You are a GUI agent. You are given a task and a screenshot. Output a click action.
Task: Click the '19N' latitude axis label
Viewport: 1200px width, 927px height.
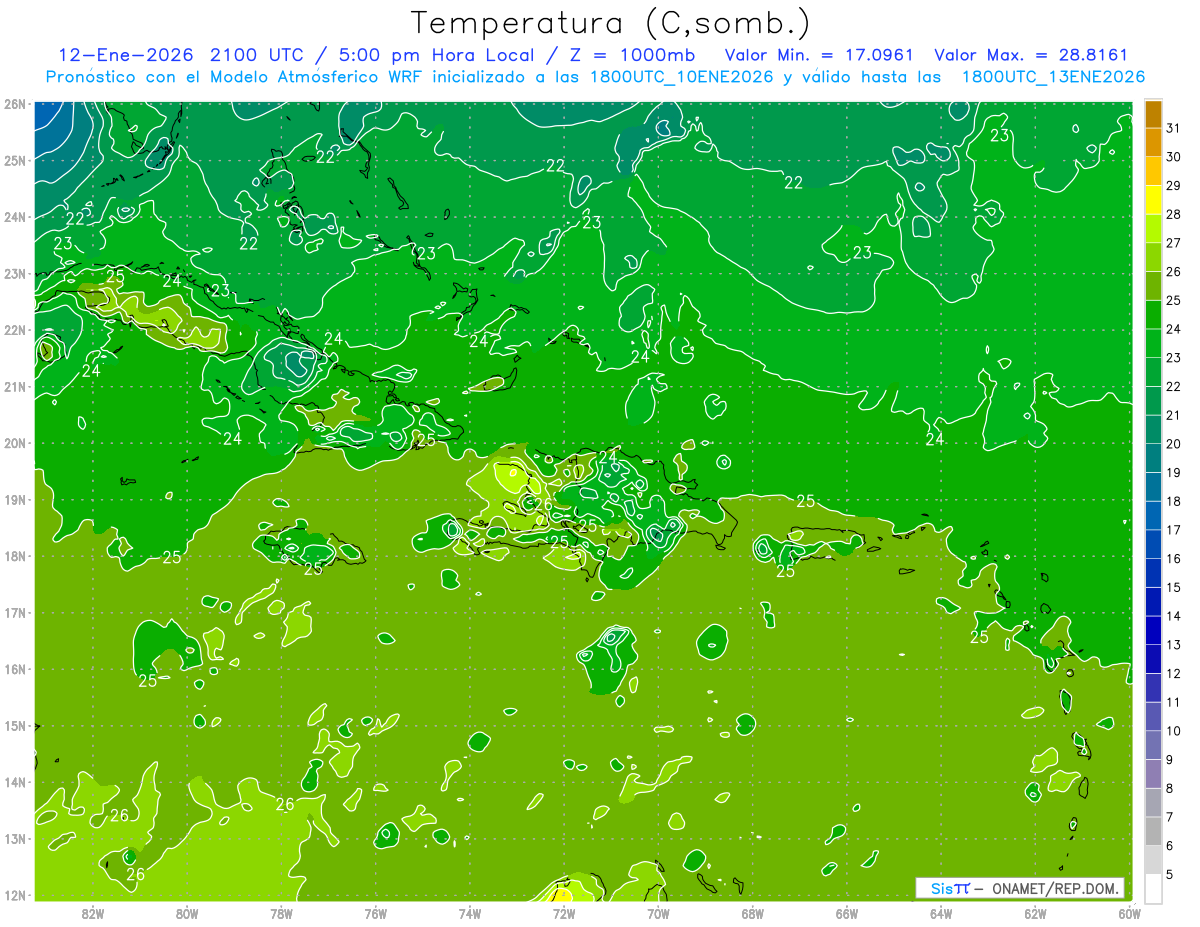tap(14, 499)
